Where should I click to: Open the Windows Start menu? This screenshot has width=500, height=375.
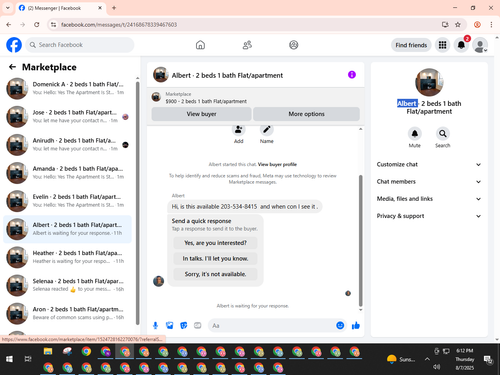(x=9, y=359)
